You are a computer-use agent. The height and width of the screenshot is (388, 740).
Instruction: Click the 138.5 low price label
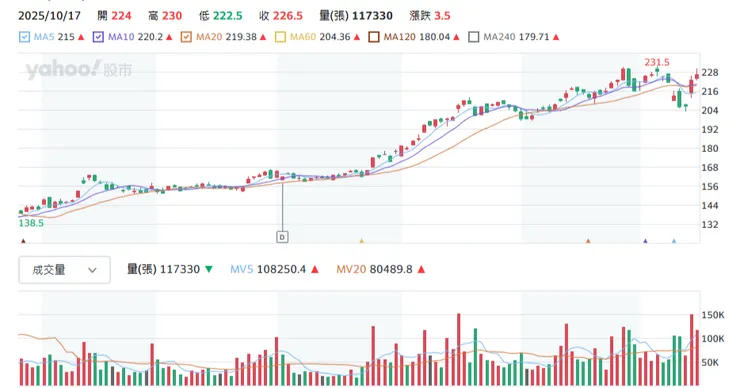click(31, 223)
